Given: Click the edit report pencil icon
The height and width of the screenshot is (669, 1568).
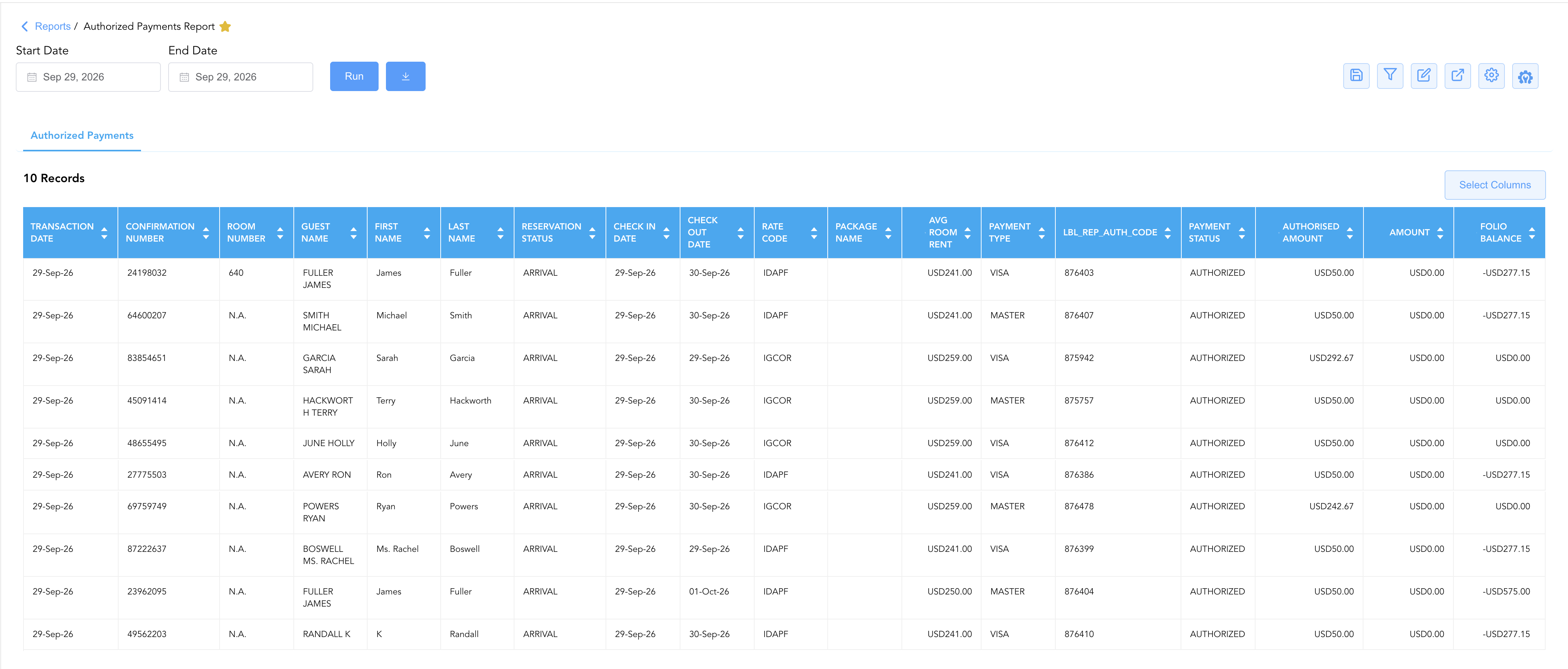Looking at the screenshot, I should click(x=1424, y=76).
